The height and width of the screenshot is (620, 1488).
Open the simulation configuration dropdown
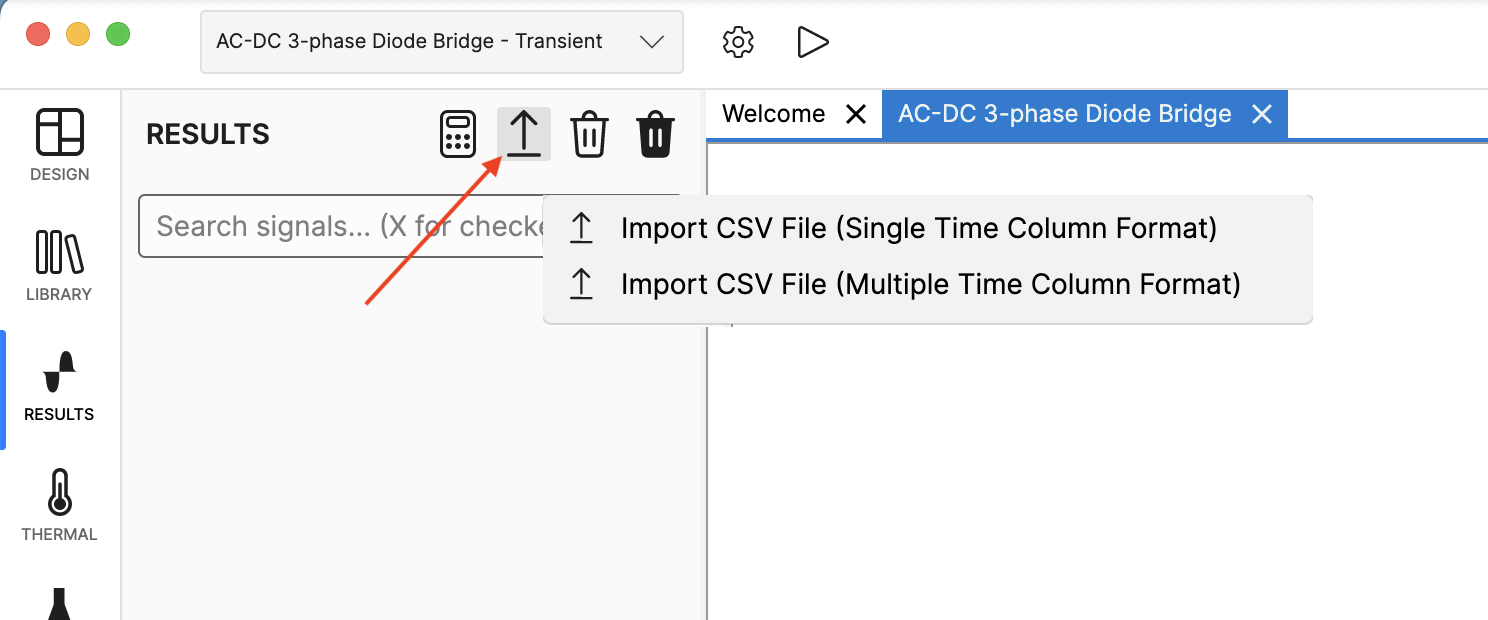pos(441,41)
